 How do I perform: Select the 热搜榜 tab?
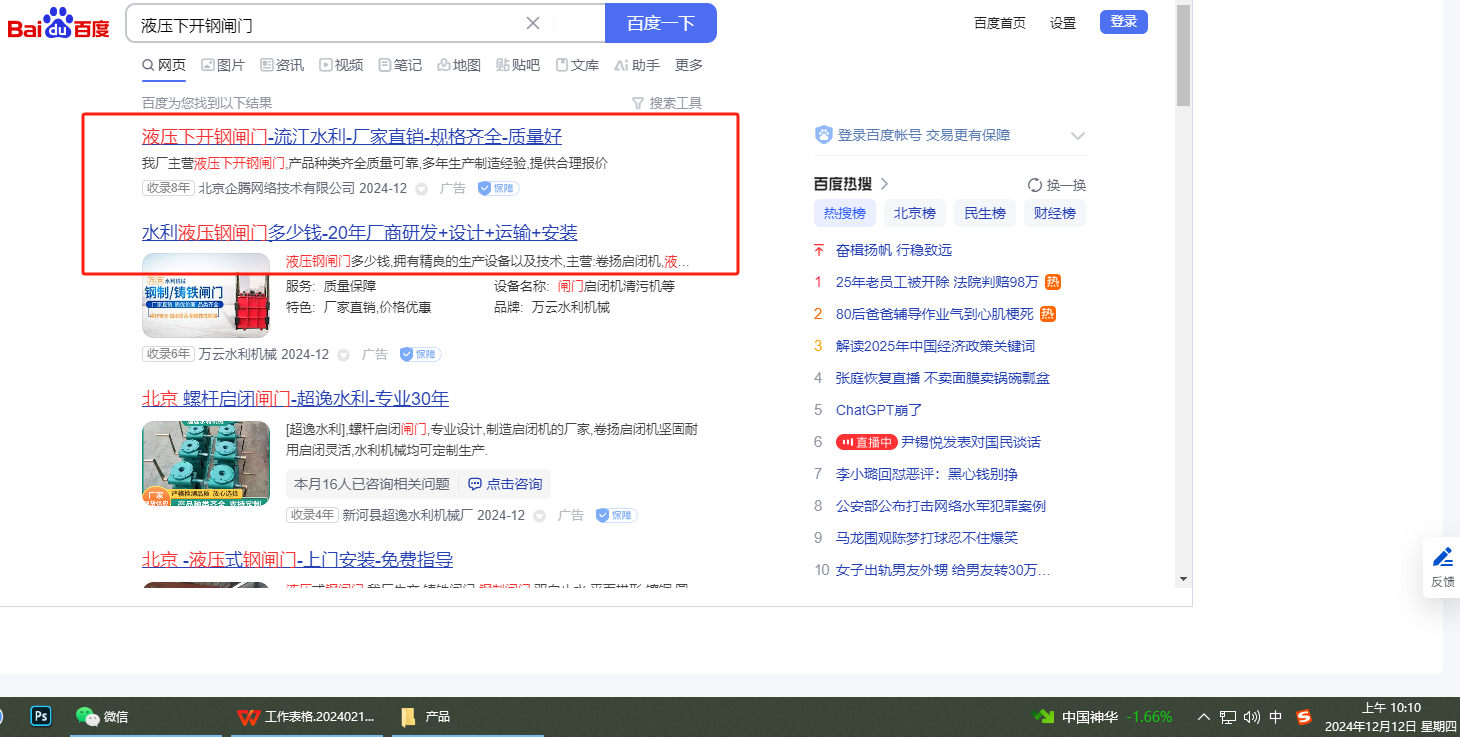pos(845,213)
